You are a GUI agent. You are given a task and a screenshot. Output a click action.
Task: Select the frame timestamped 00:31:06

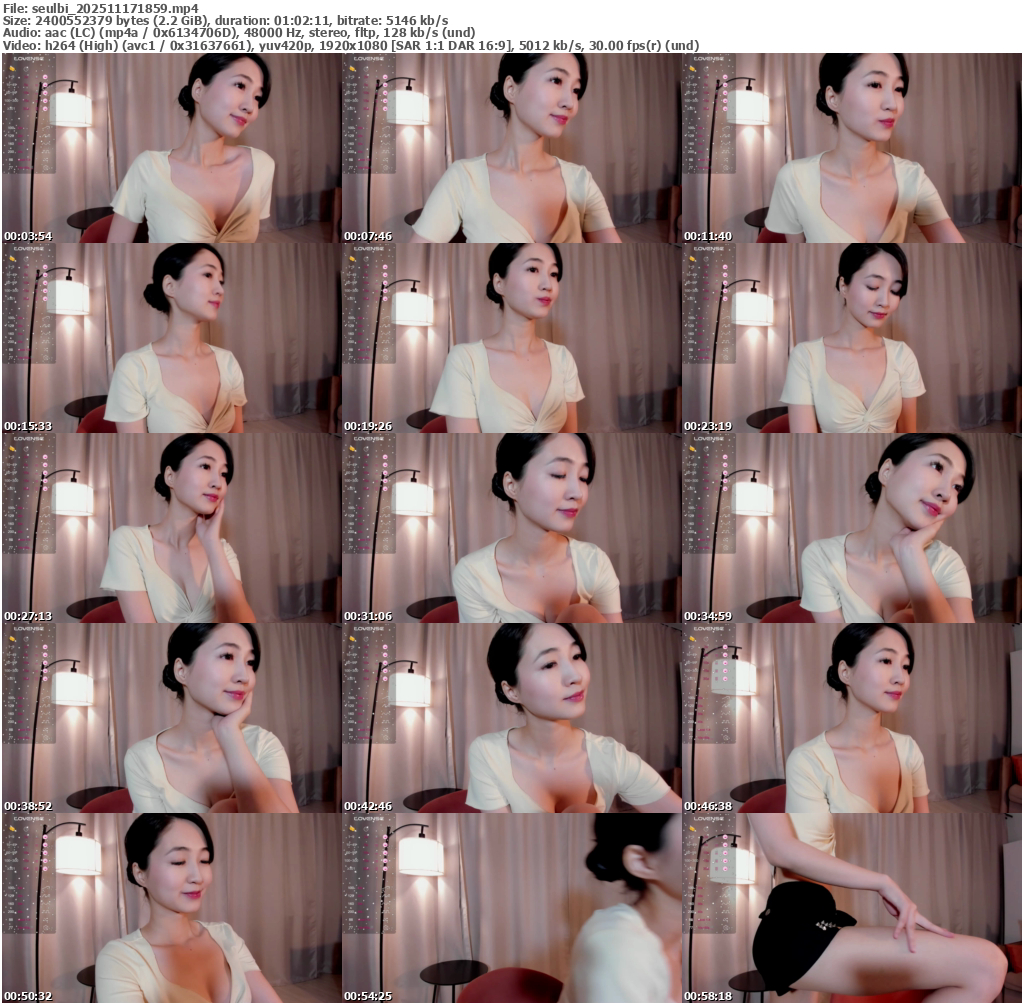(511, 528)
